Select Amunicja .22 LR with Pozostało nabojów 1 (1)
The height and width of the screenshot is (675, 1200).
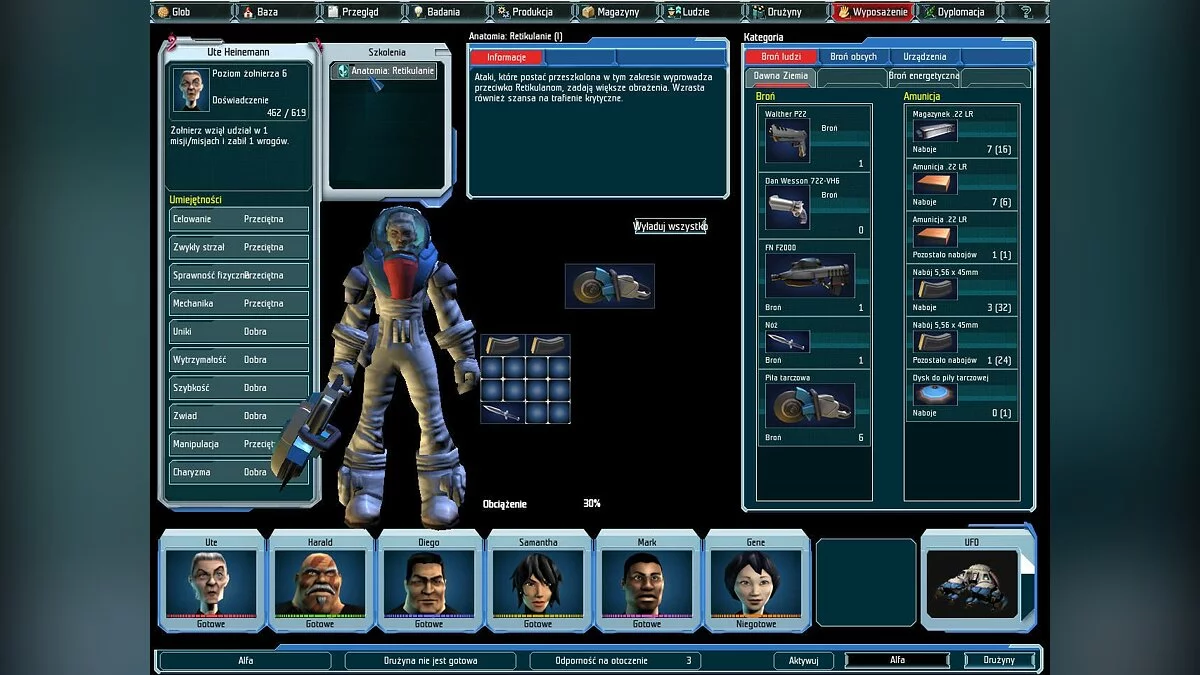click(935, 236)
